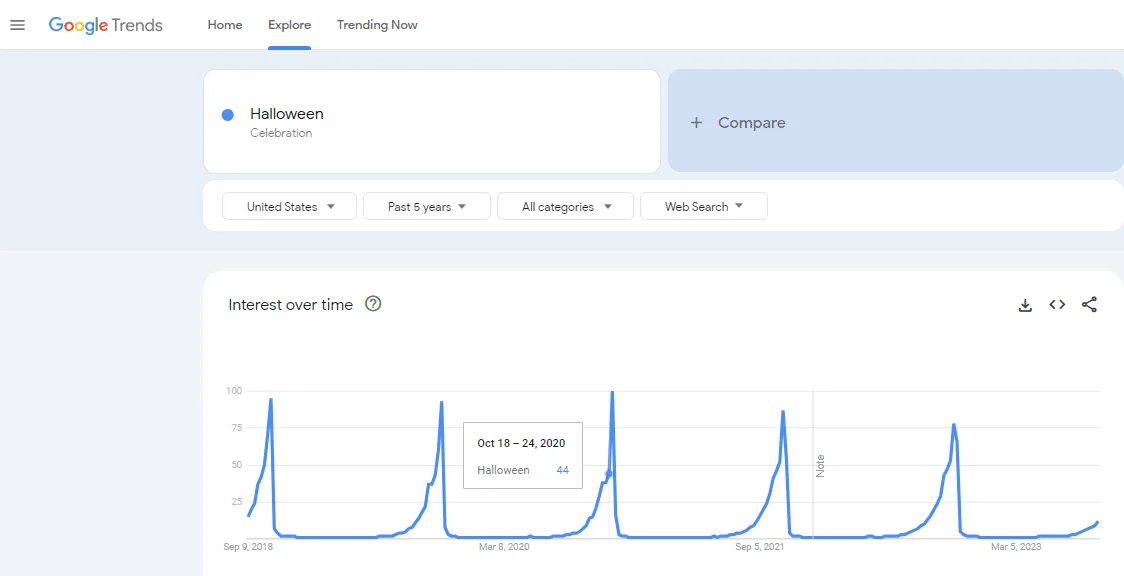Select the Explore tab
This screenshot has width=1124, height=576.
click(x=289, y=25)
